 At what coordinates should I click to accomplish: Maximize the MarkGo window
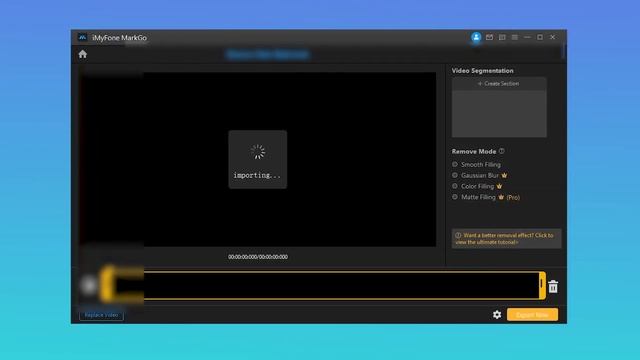coord(540,37)
